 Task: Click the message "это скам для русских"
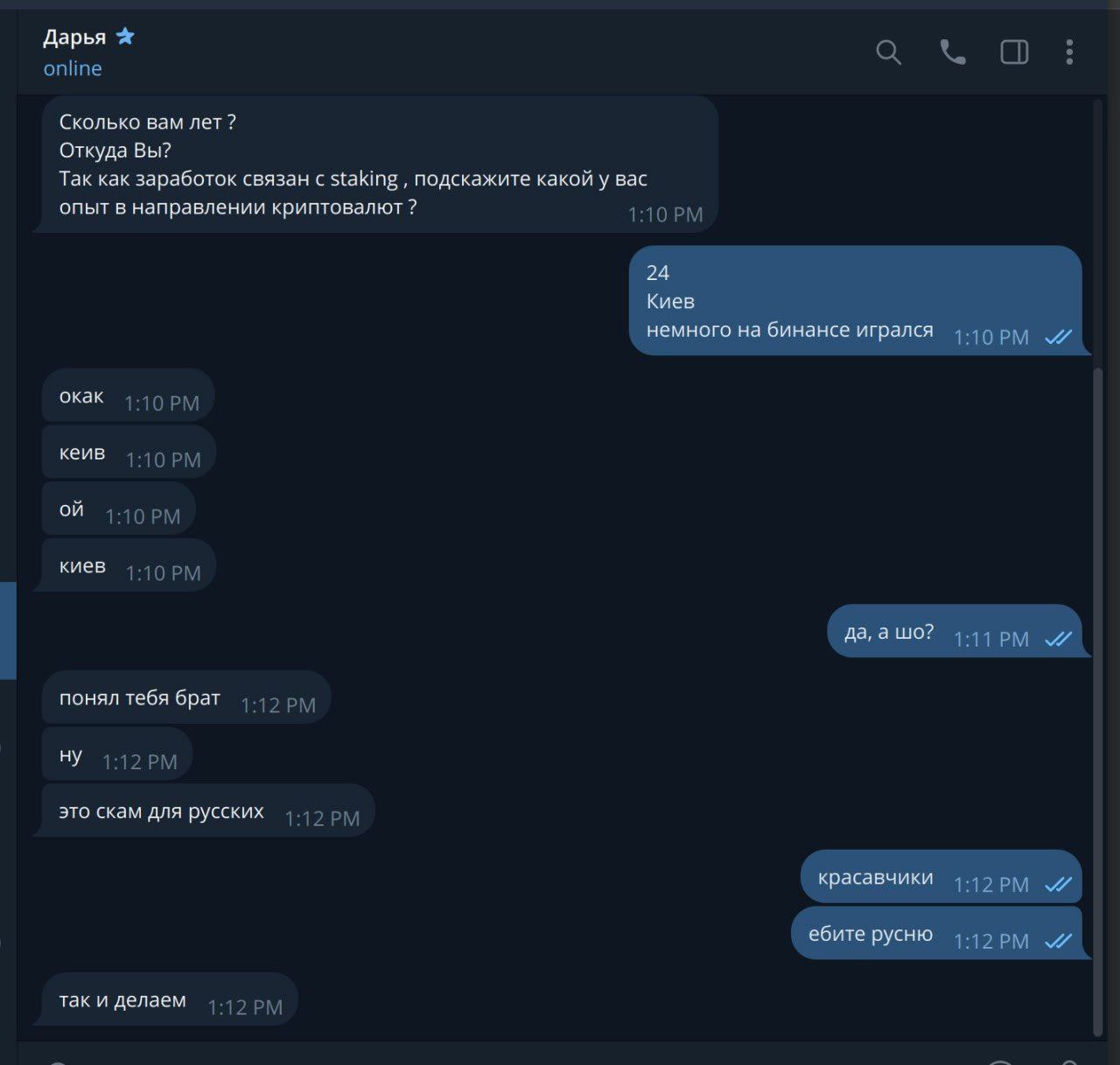point(208,810)
